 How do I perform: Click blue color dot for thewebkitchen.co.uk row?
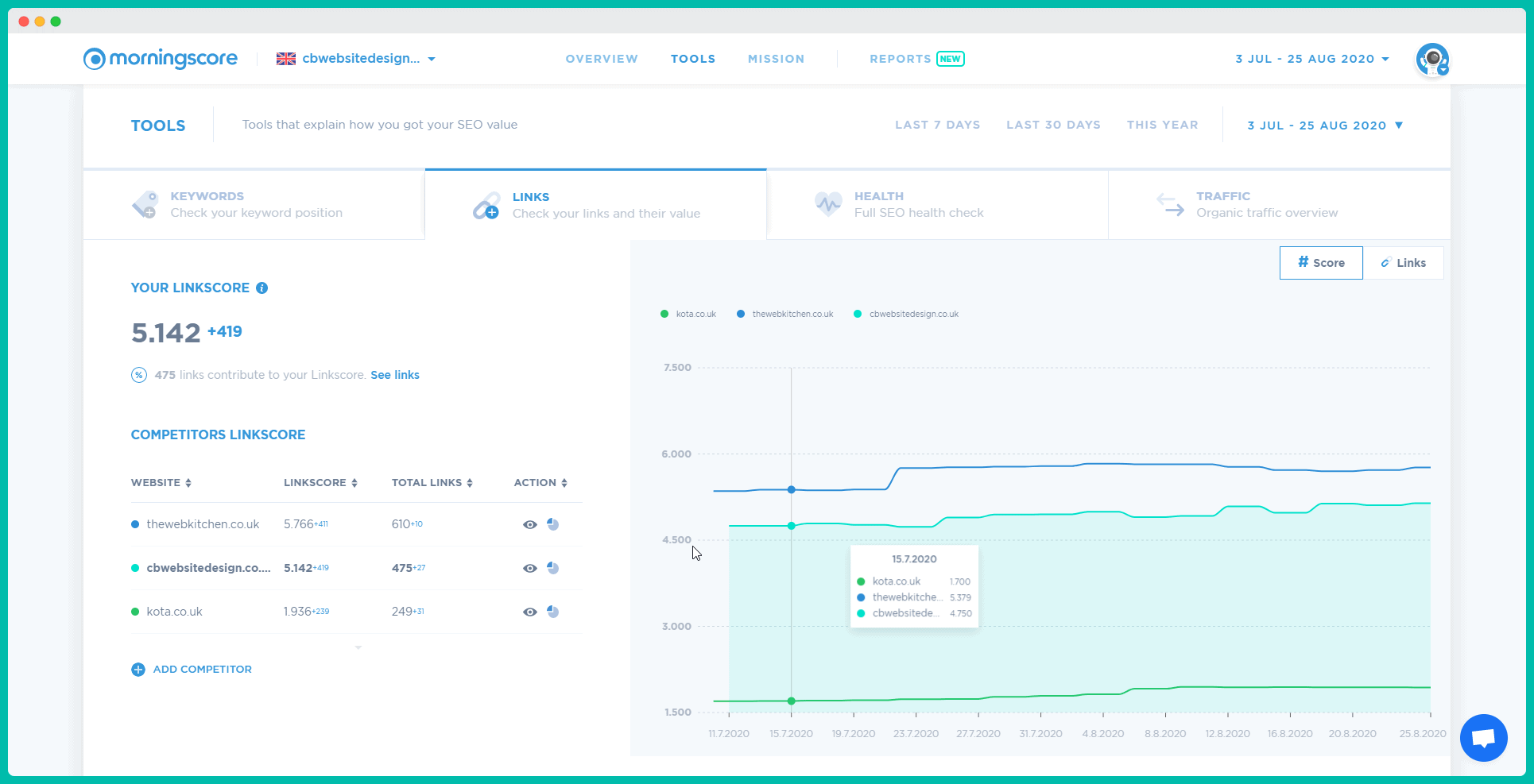tap(135, 524)
